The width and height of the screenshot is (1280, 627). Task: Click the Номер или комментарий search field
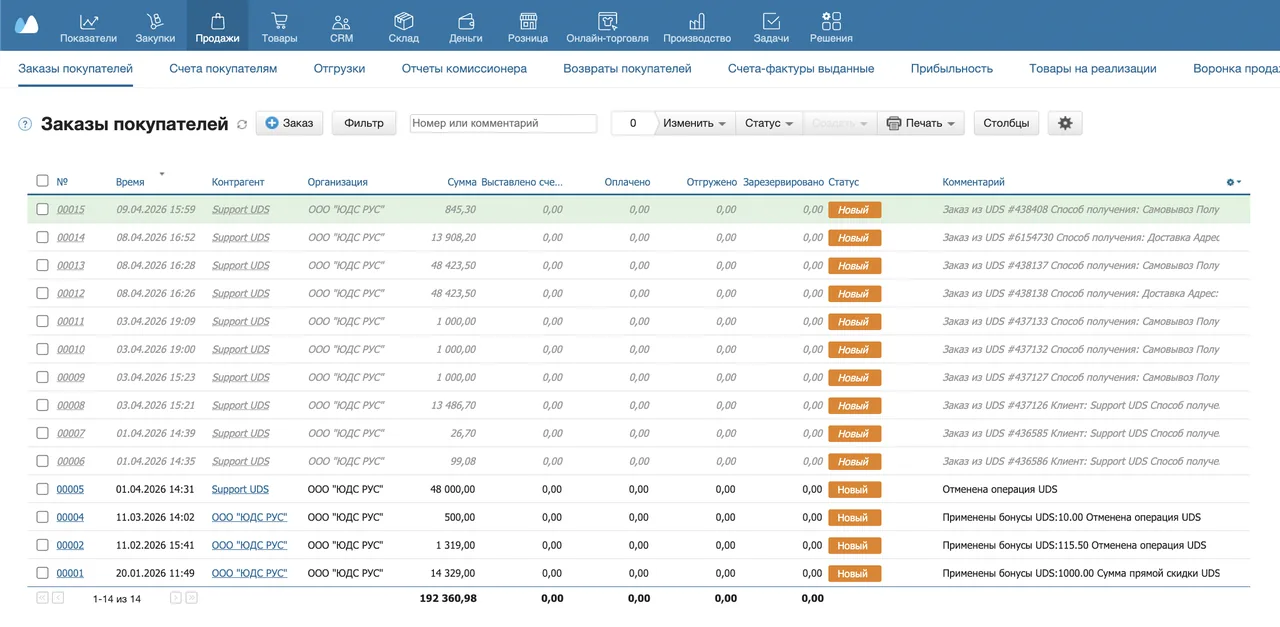503,123
